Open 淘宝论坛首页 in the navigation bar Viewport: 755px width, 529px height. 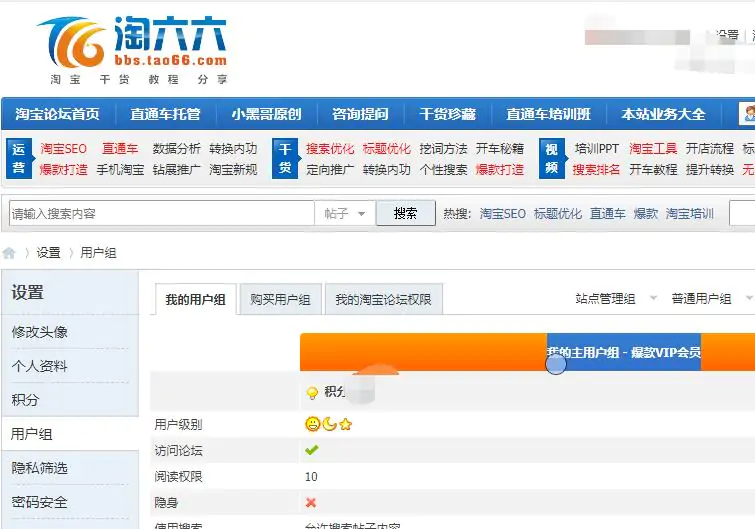pyautogui.click(x=57, y=114)
